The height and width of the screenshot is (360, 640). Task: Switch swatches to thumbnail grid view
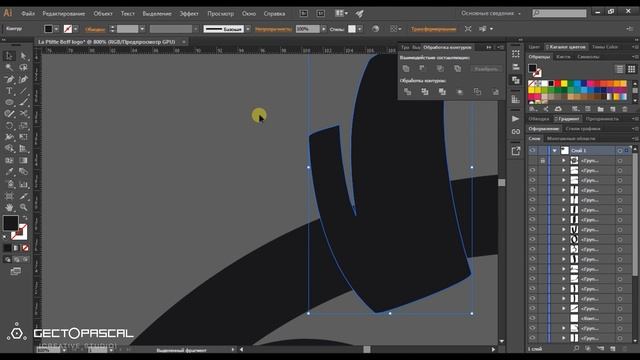pos(631,69)
